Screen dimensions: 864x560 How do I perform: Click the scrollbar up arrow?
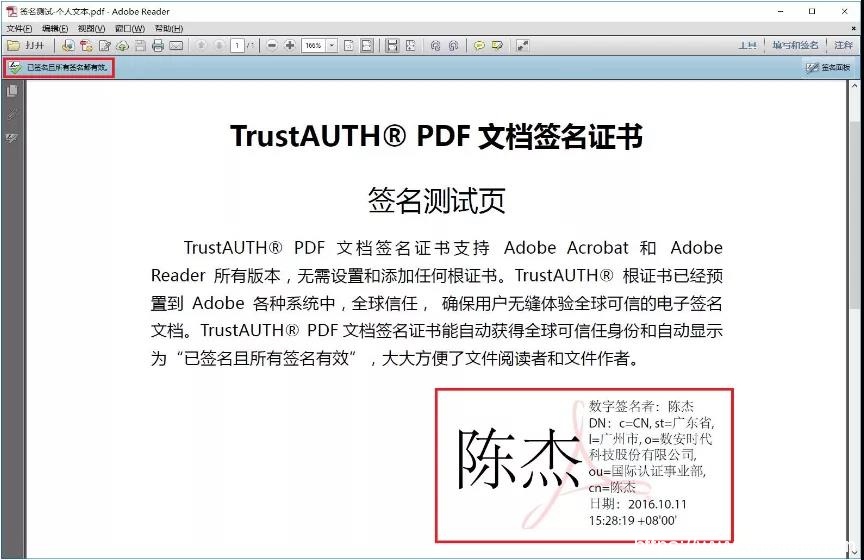[855, 86]
